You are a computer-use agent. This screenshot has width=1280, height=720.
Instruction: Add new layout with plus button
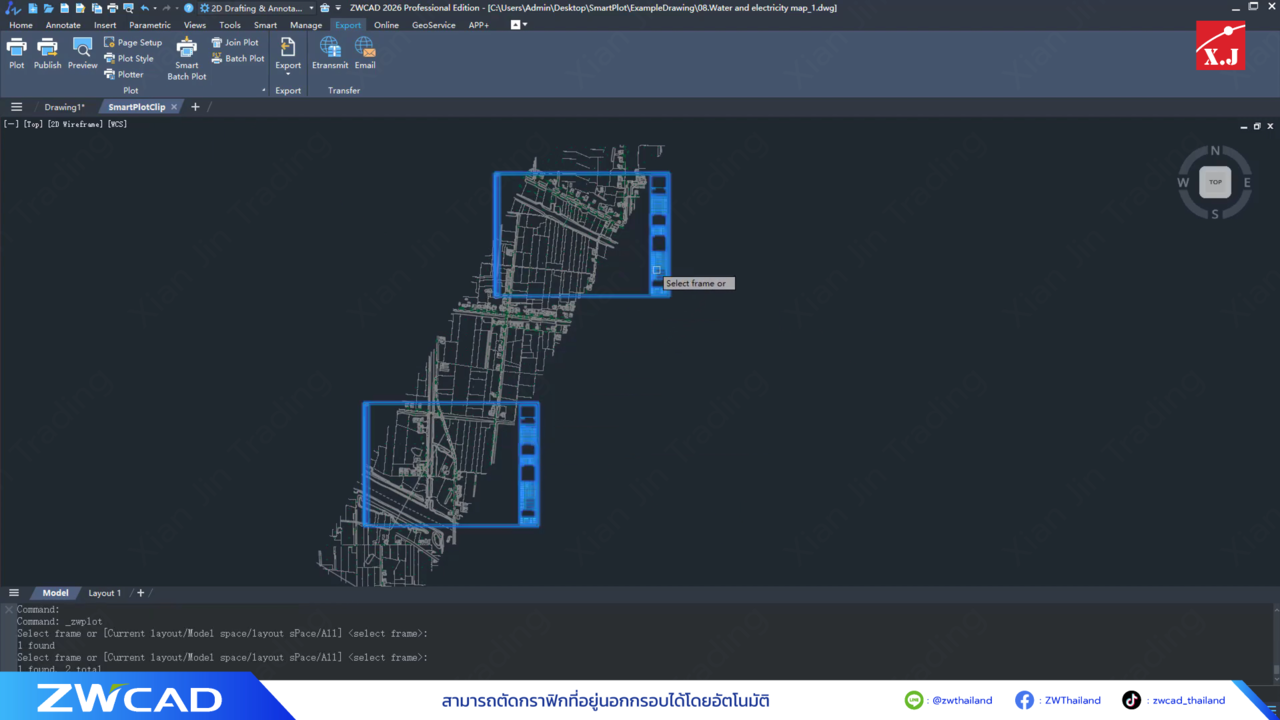[140, 593]
